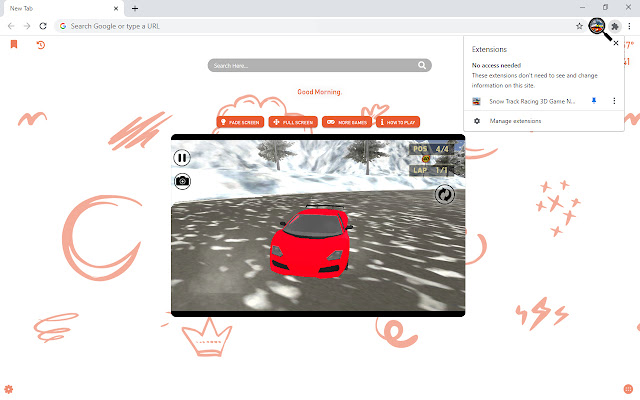Screen dimensions: 640x400
Task: Click the Extensions puzzle piece icon
Action: pyautogui.click(x=612, y=25)
